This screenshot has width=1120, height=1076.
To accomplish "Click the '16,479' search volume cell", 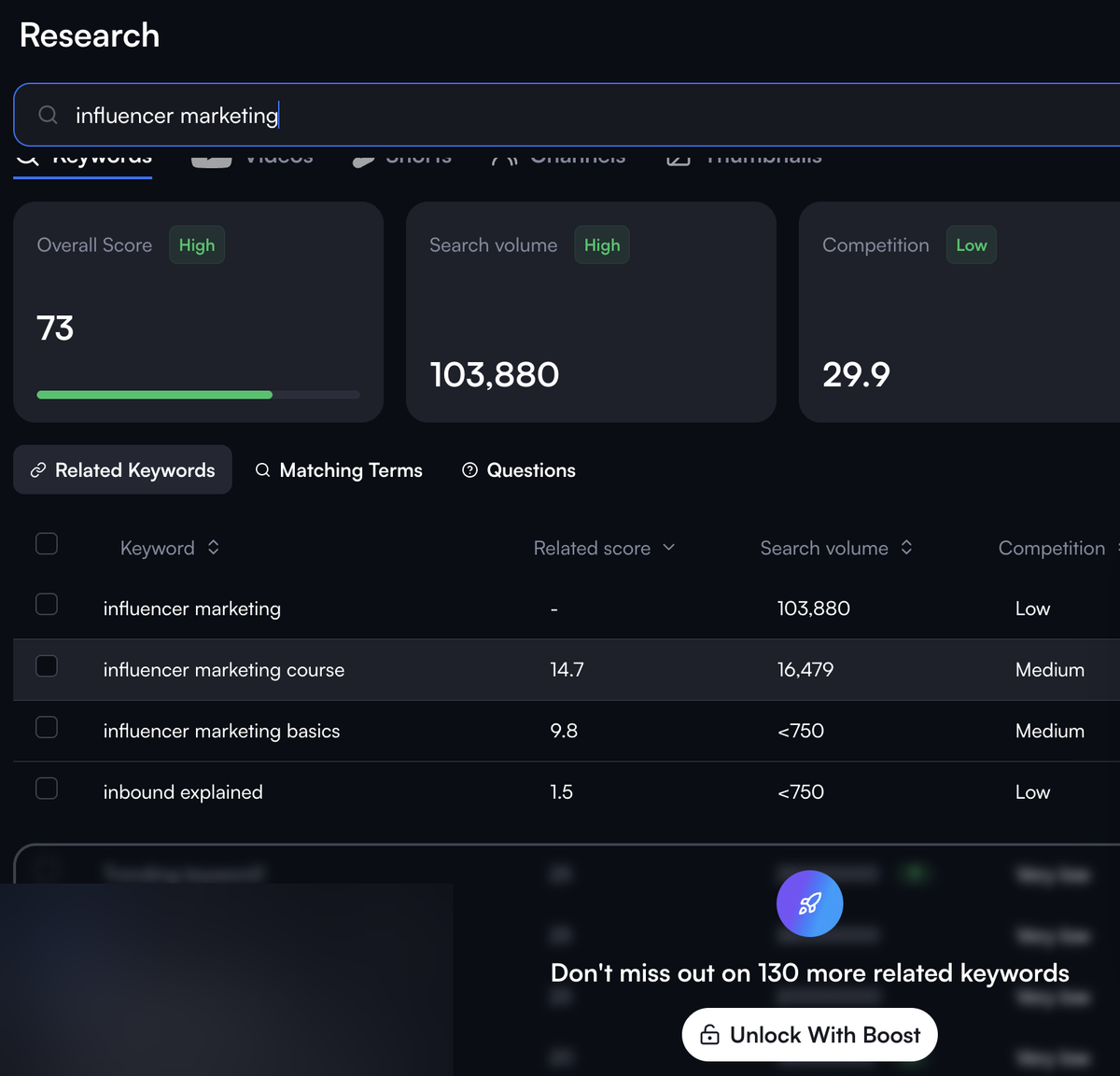I will pyautogui.click(x=805, y=670).
